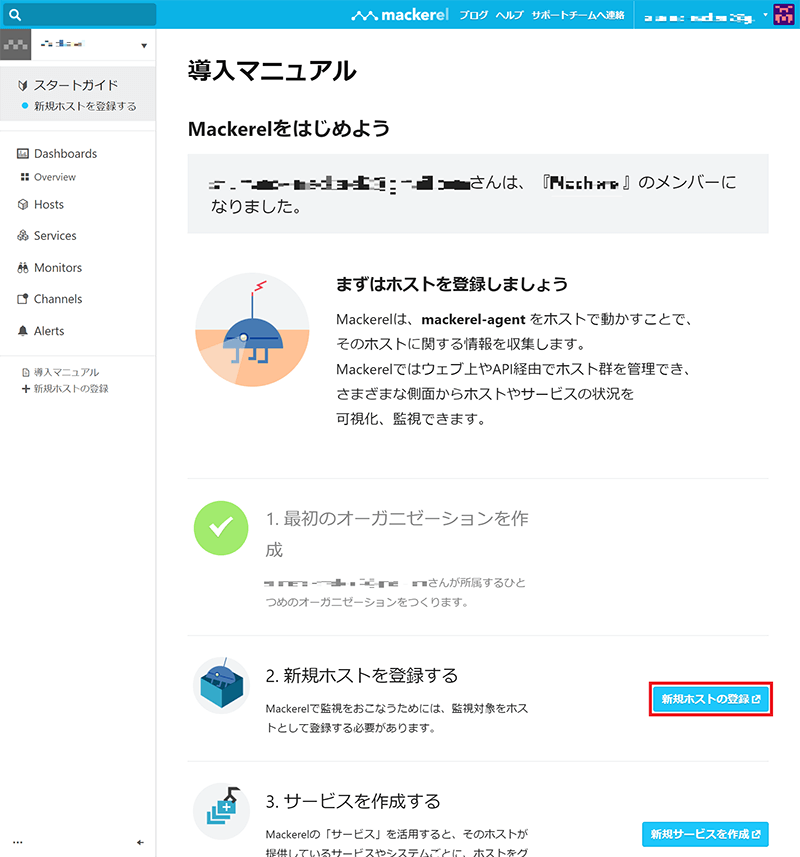Image resolution: width=800 pixels, height=857 pixels.
Task: Click the Mackerel logo in header
Action: (401, 16)
